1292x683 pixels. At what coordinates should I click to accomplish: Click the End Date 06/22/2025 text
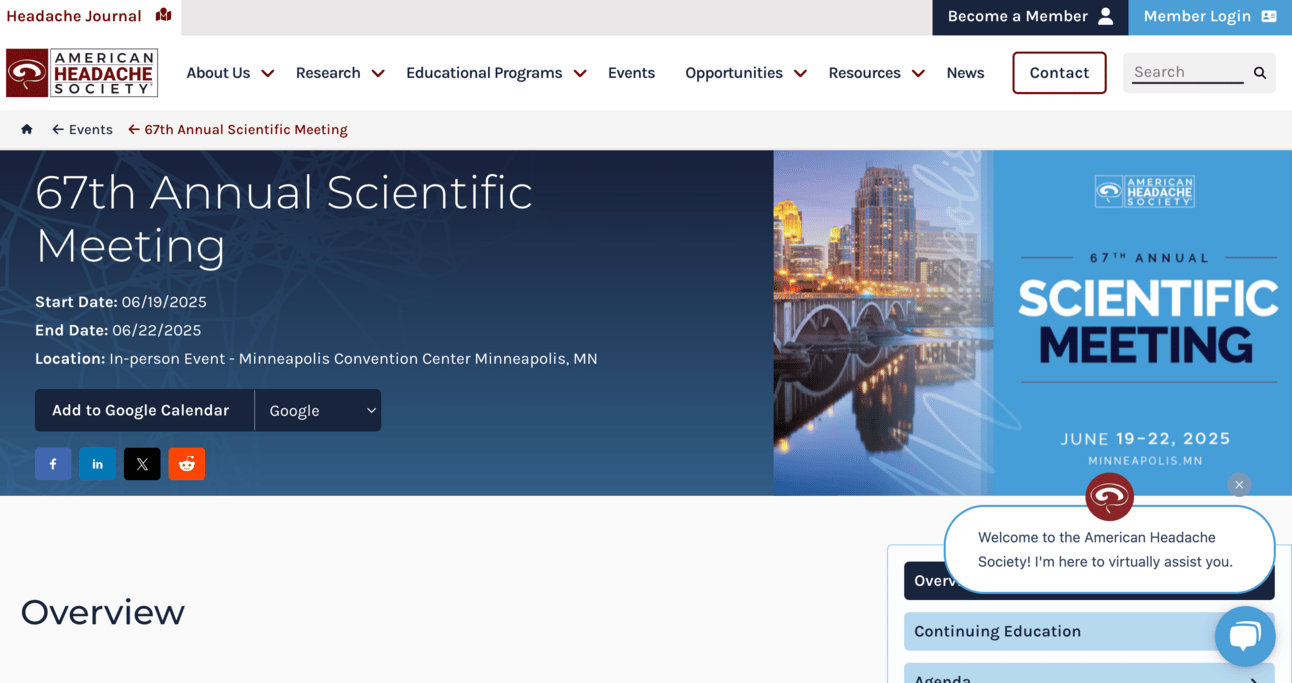pyautogui.click(x=118, y=330)
